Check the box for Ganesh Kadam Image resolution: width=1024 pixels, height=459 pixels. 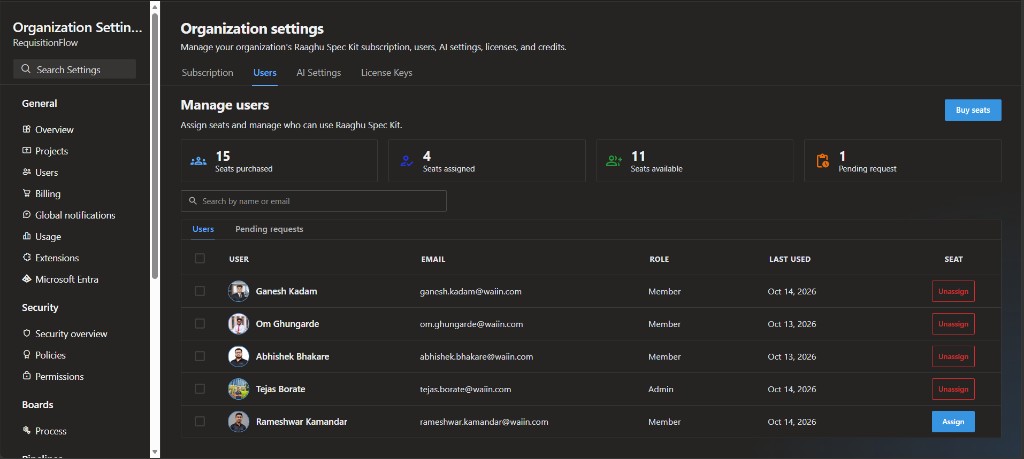click(x=200, y=291)
